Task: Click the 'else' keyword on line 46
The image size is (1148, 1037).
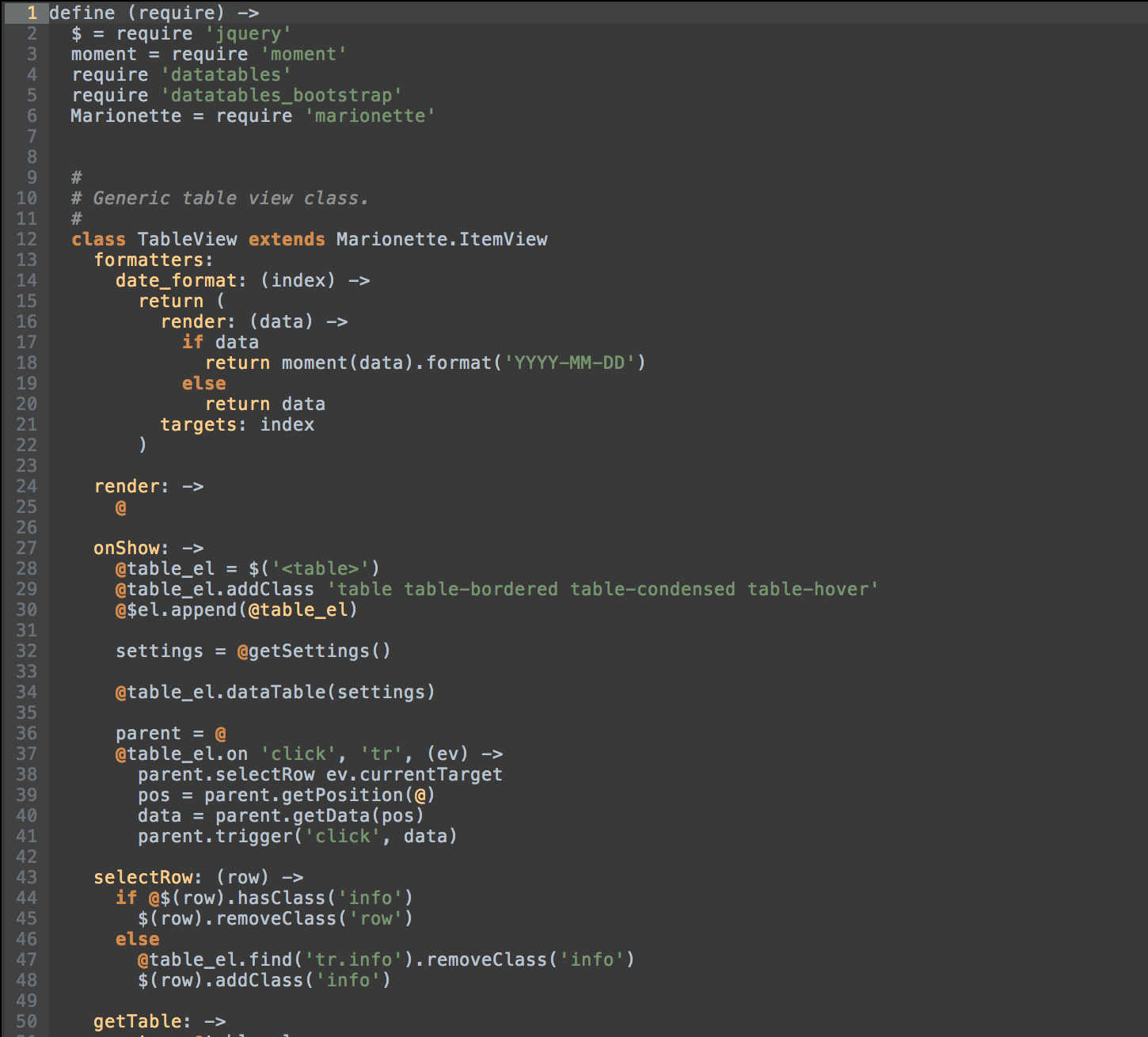Action: [x=137, y=939]
